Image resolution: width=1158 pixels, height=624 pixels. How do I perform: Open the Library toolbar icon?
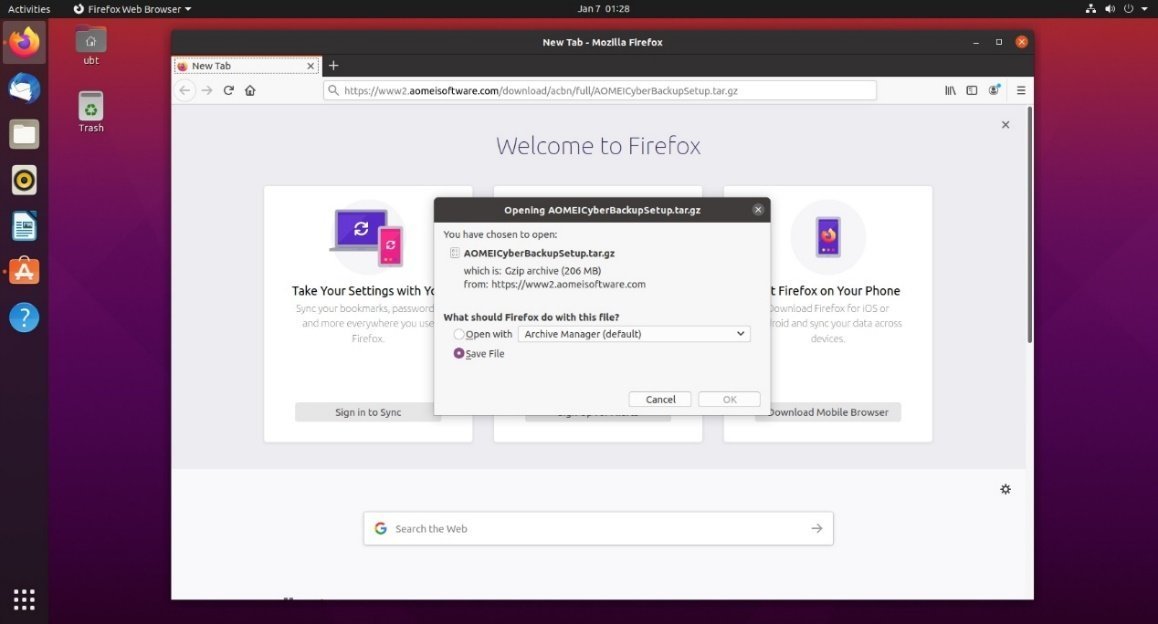950,90
